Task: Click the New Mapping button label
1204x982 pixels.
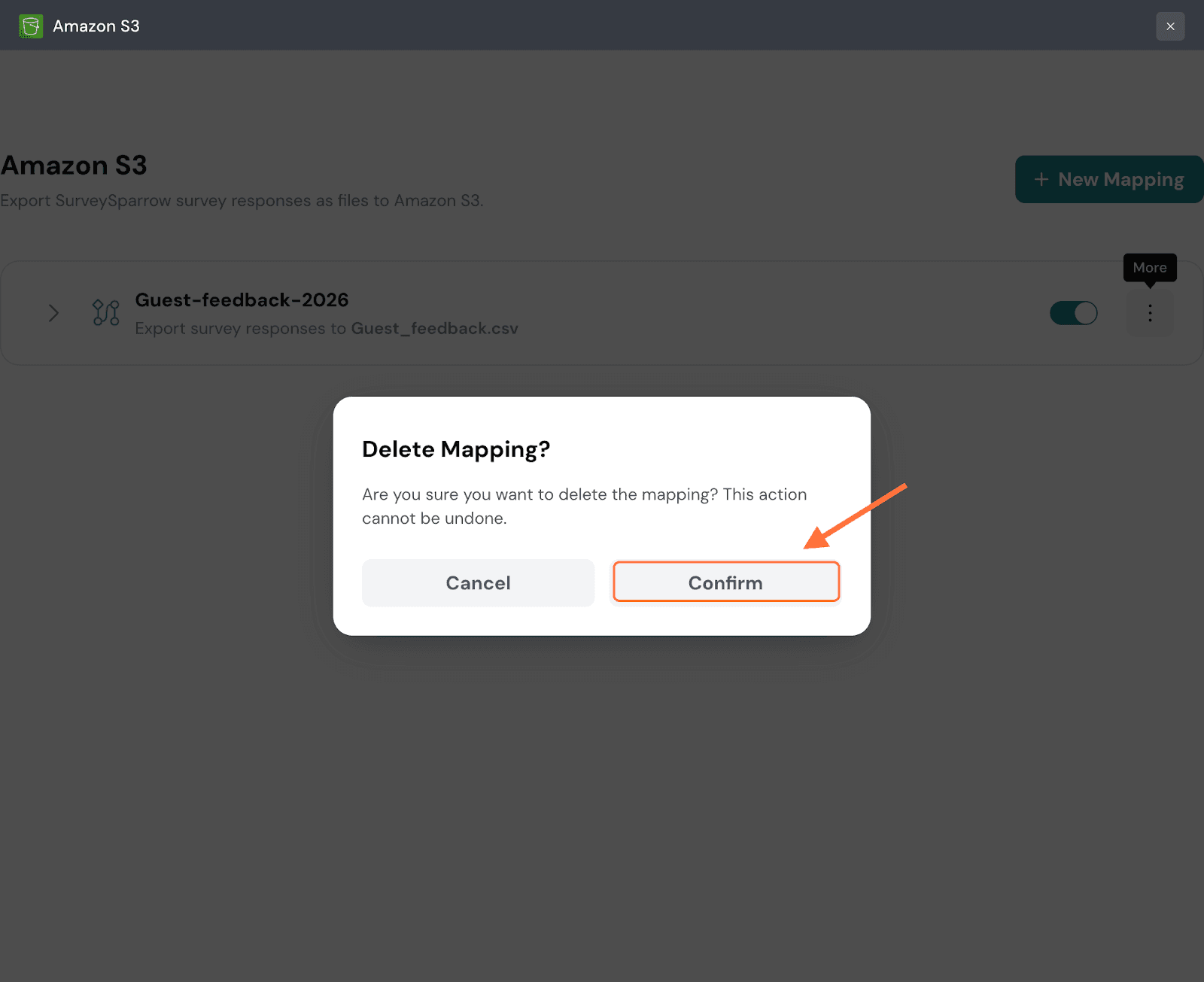Action: pyautogui.click(x=1120, y=179)
